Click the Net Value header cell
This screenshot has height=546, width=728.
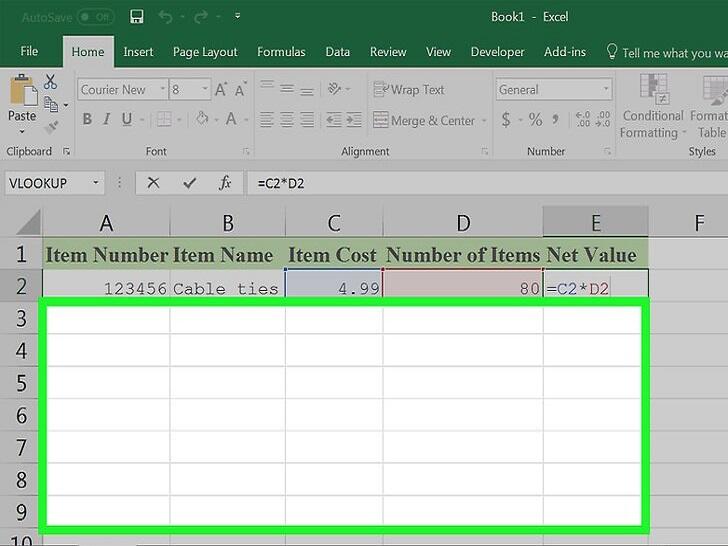point(596,254)
